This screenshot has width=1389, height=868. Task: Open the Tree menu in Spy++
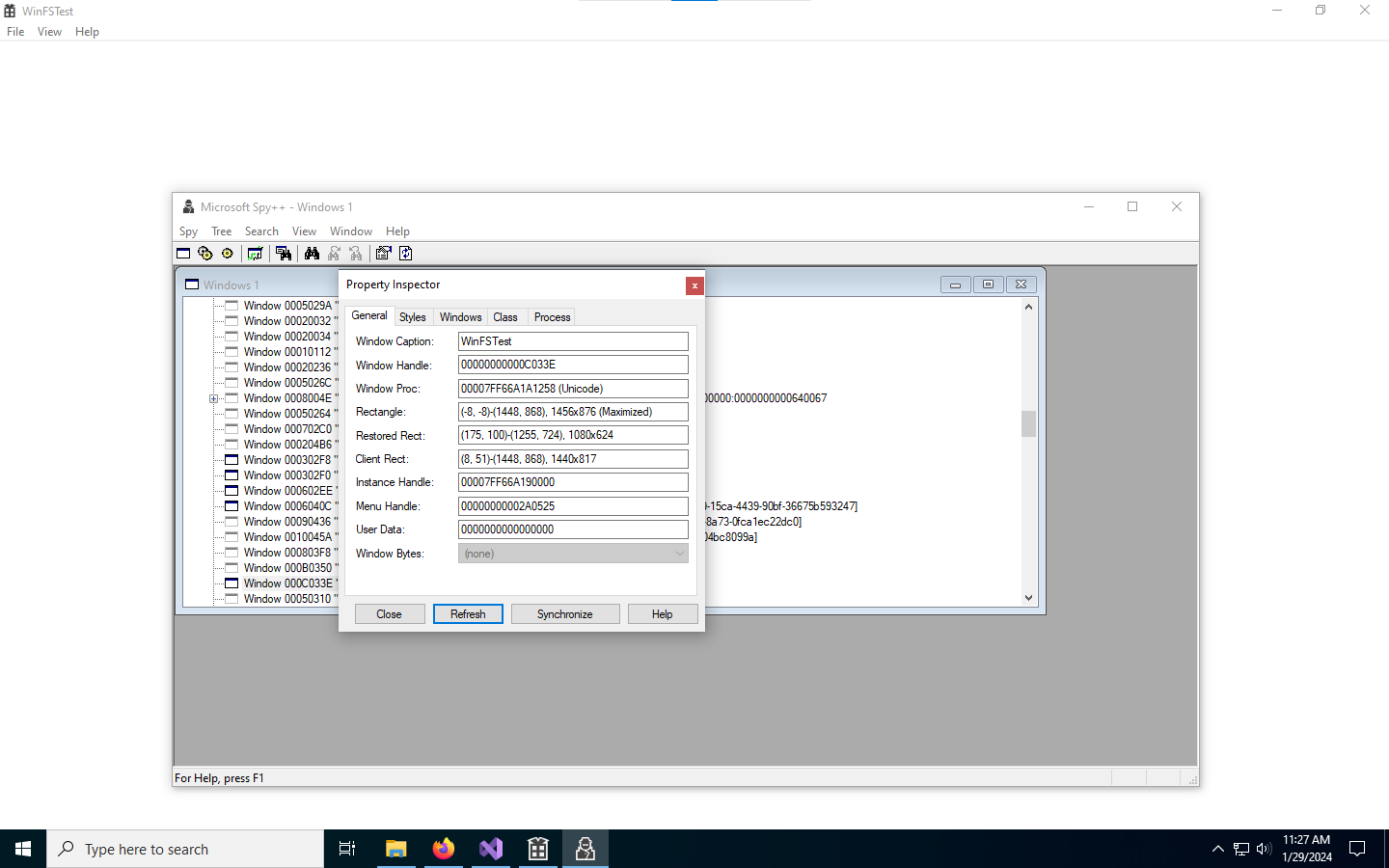[222, 231]
